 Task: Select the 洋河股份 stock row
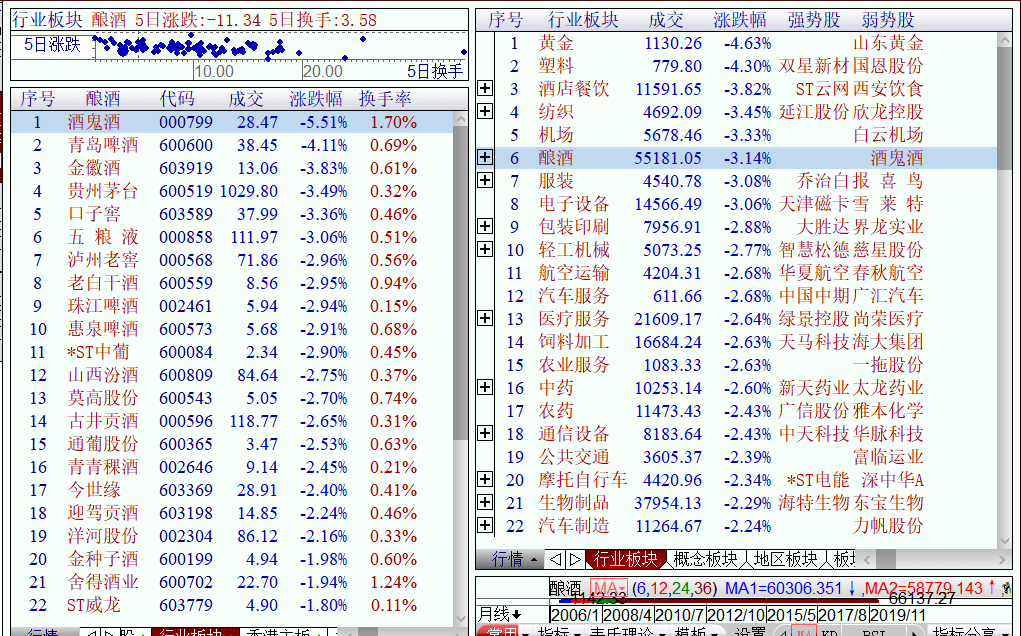(232, 536)
